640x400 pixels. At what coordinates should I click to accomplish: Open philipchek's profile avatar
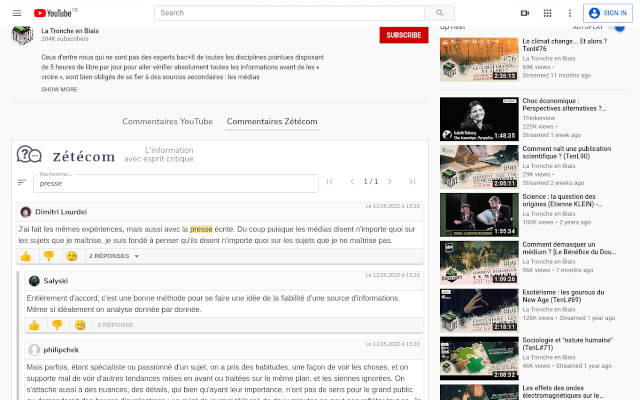pyautogui.click(x=34, y=350)
